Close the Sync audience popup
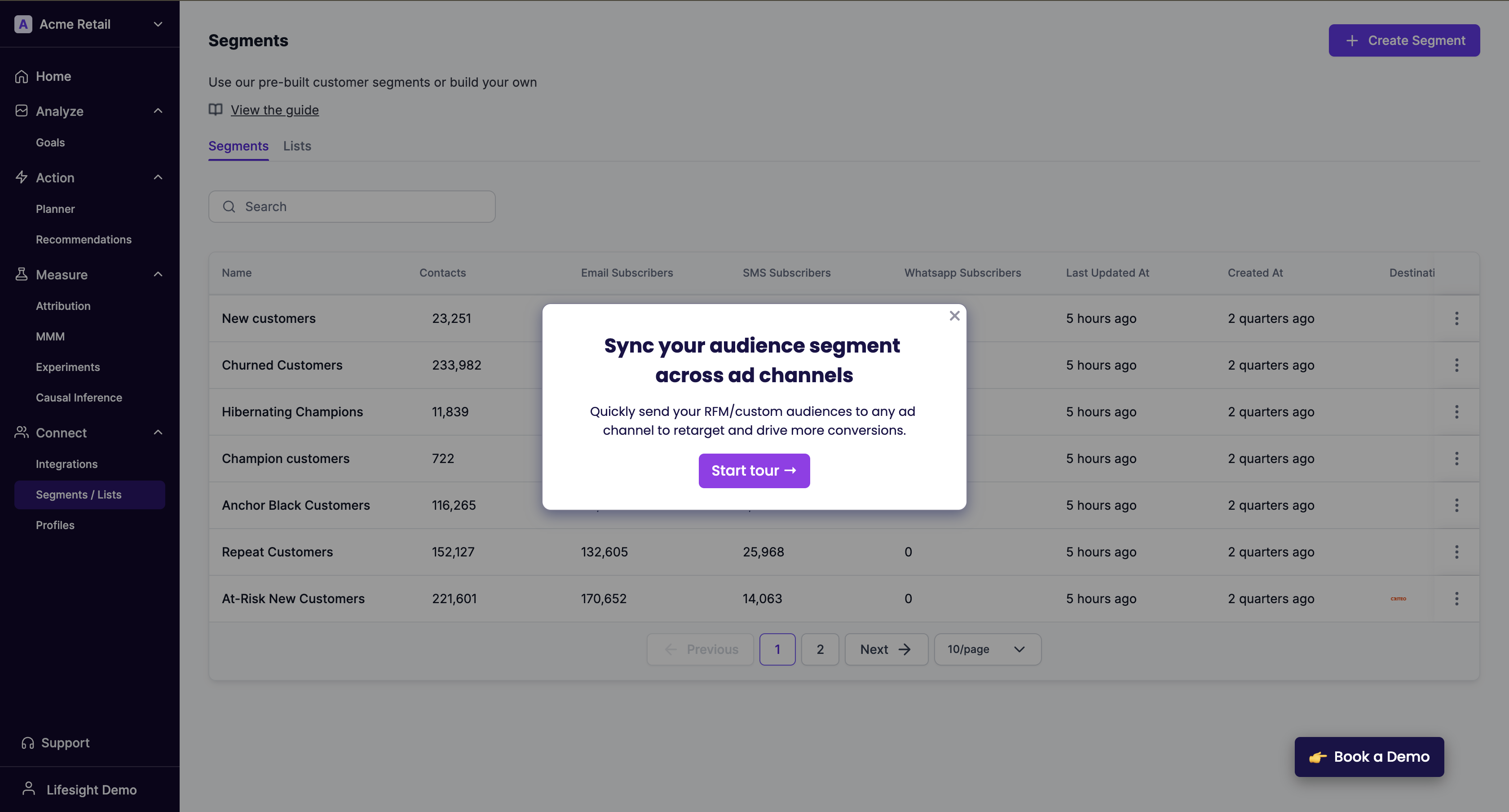Screen dimensions: 1509x812 [954, 315]
